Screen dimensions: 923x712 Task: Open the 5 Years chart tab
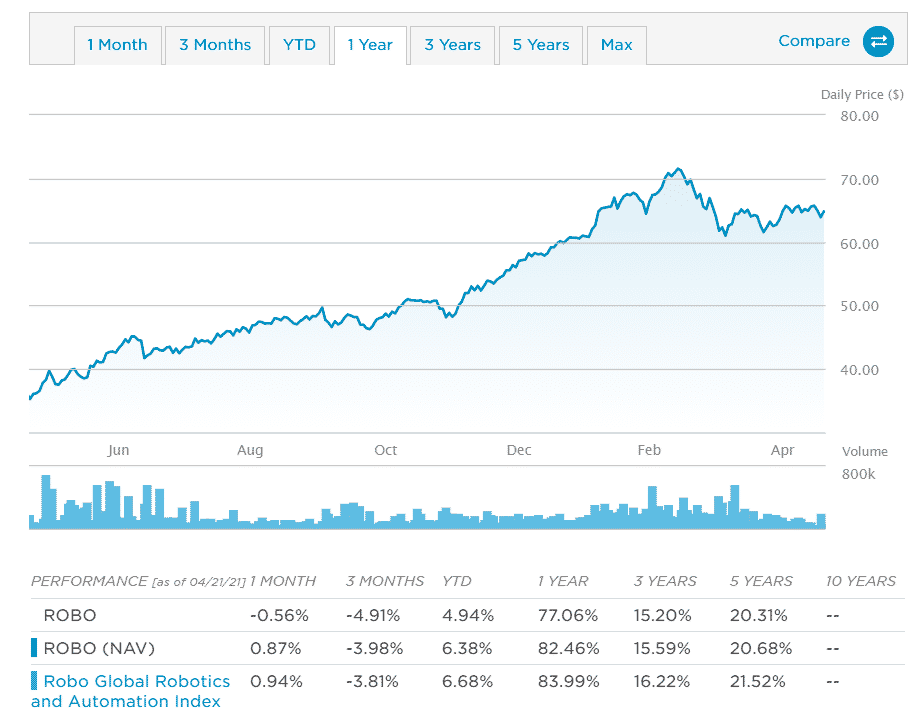tap(541, 45)
